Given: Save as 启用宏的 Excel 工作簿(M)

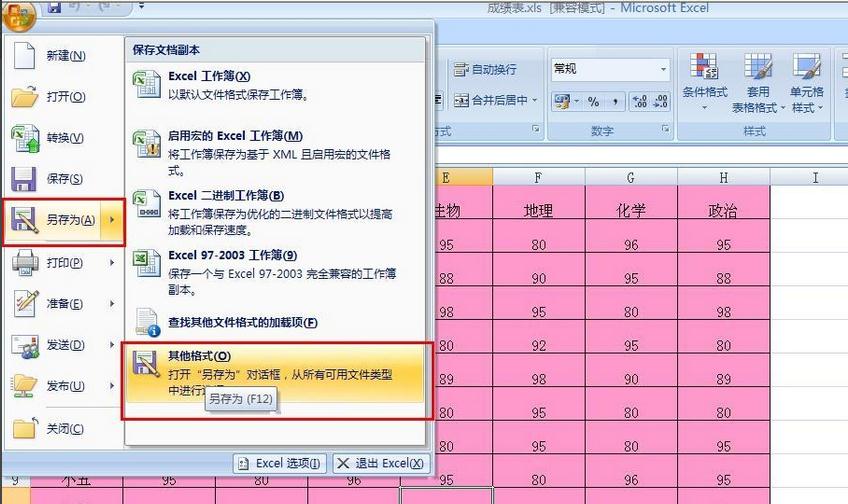Looking at the screenshot, I should (x=275, y=152).
